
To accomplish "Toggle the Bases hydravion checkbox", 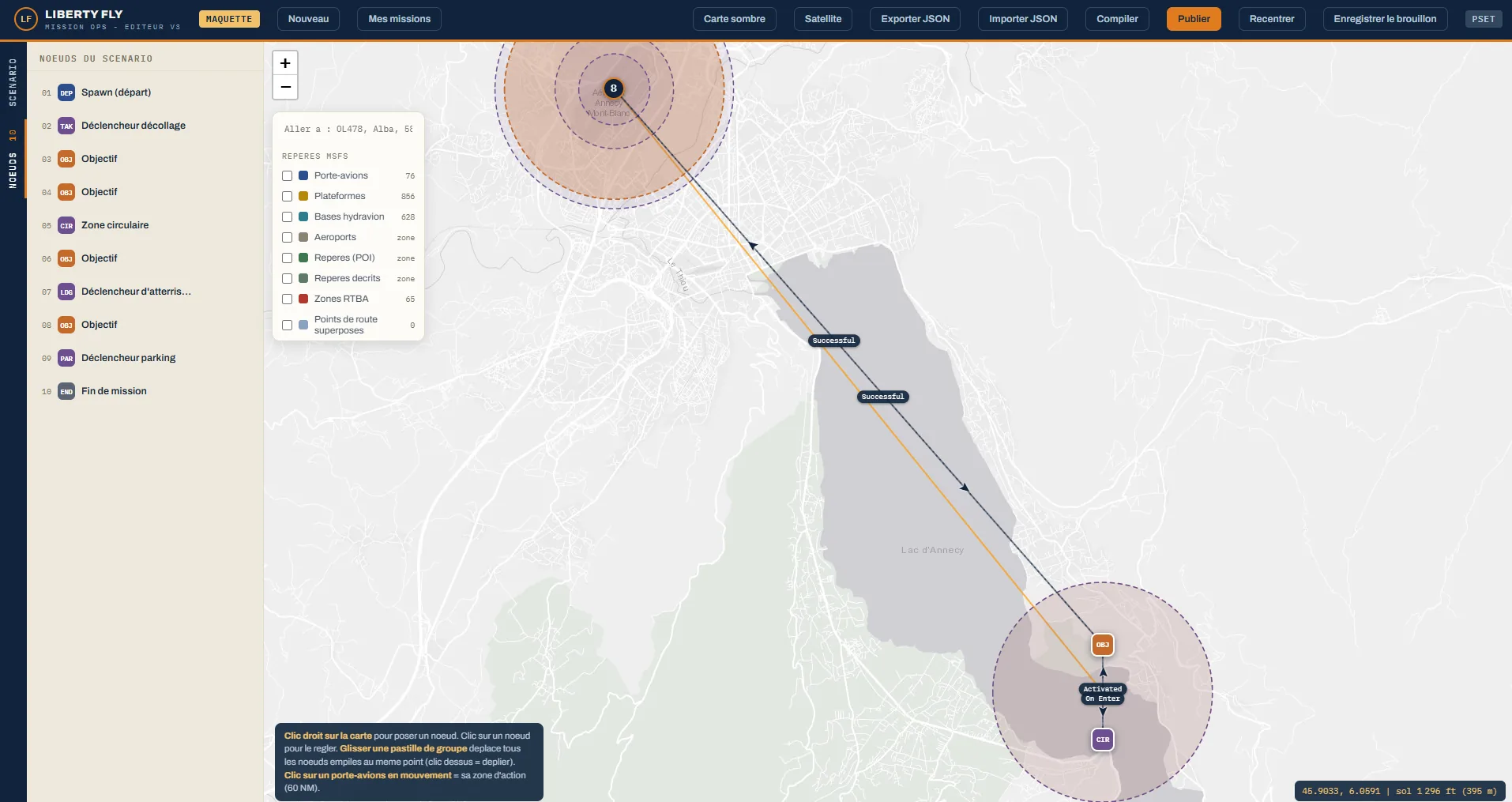I will click(288, 217).
